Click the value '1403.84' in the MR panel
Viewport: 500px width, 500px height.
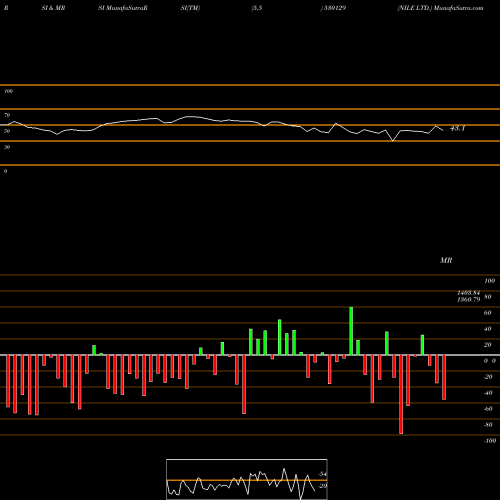coord(468,293)
